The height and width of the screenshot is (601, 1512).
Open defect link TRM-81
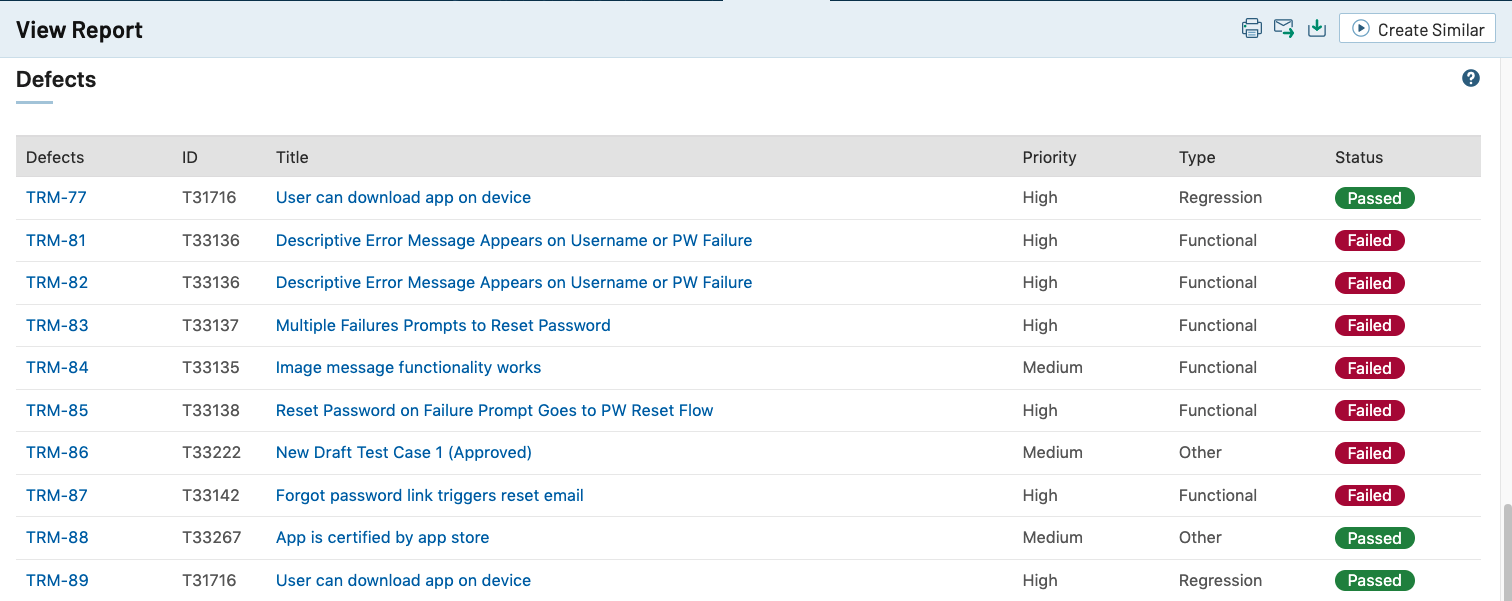pyautogui.click(x=56, y=241)
